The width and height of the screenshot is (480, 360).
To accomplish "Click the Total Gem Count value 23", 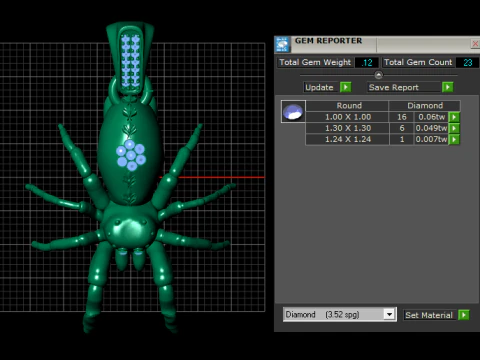I will pyautogui.click(x=467, y=63).
